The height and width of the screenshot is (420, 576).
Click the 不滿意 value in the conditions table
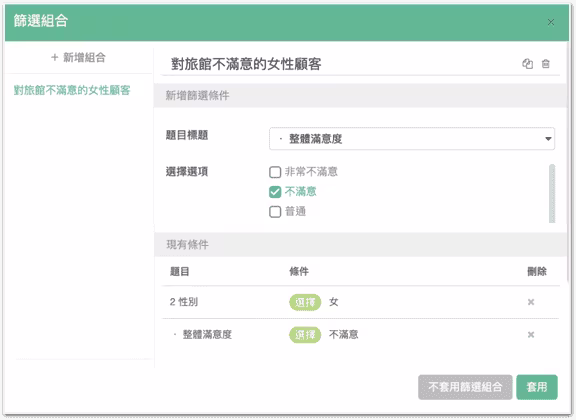pos(343,334)
